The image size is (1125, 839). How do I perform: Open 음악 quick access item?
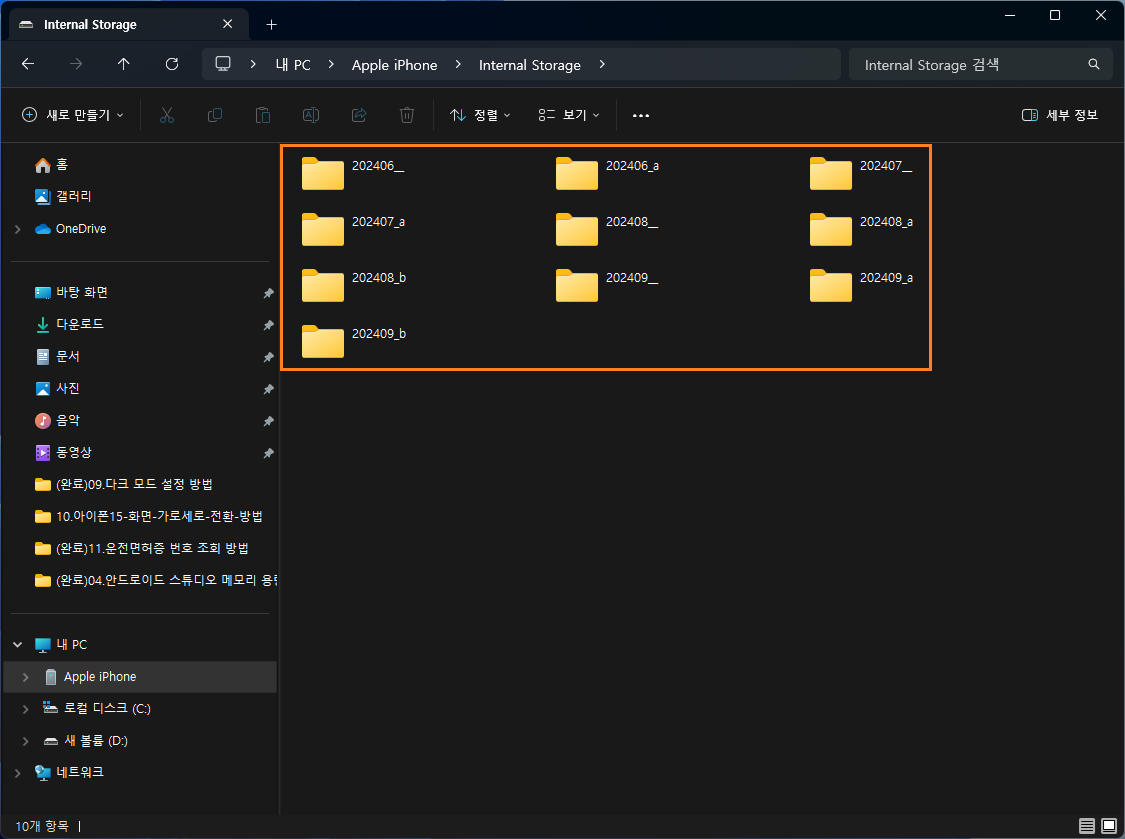pyautogui.click(x=57, y=421)
